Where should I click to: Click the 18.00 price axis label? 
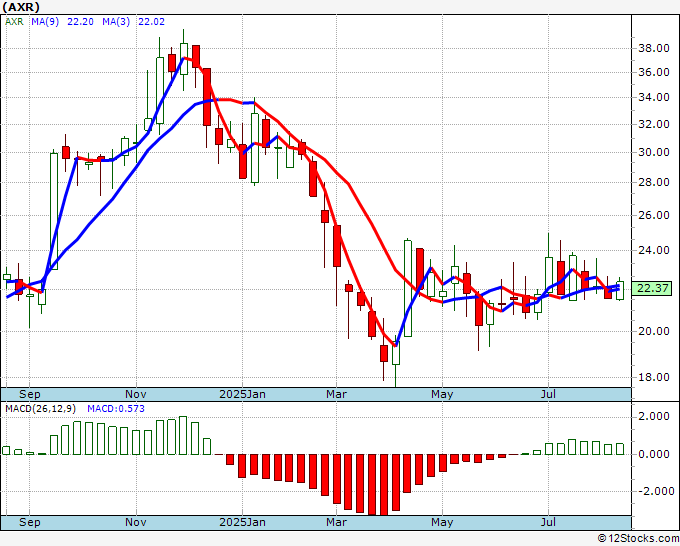pos(654,377)
